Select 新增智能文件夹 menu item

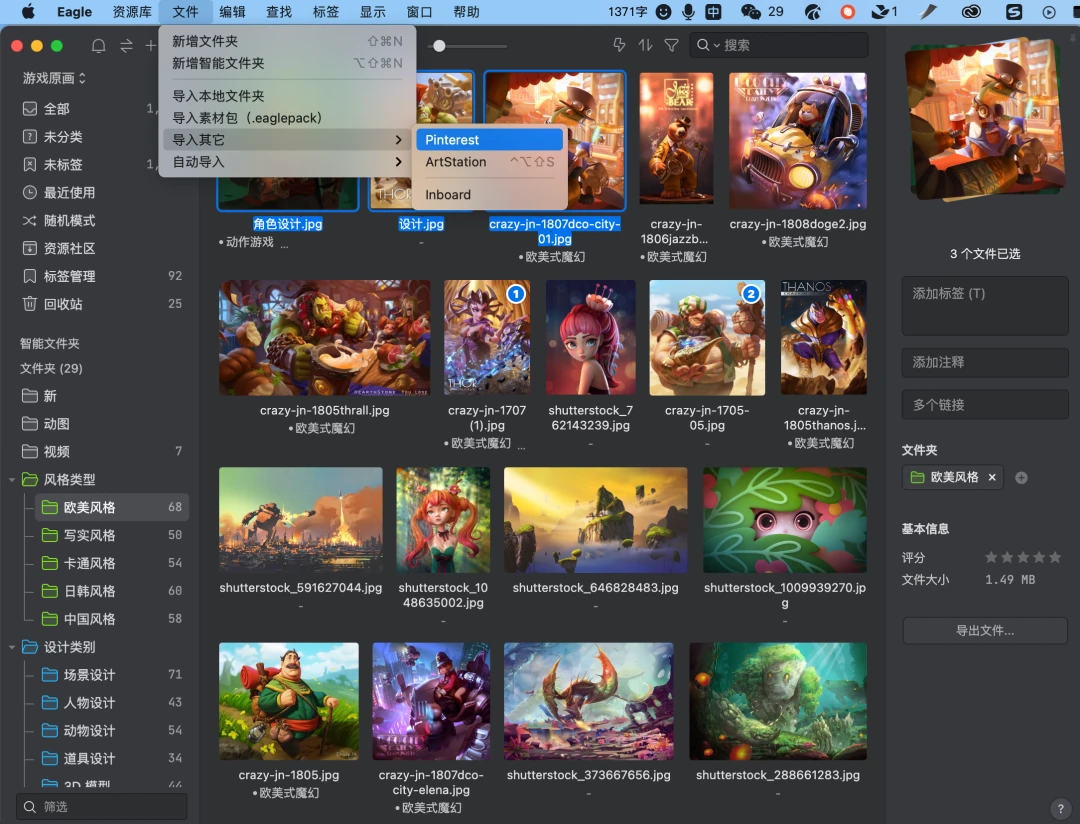pyautogui.click(x=287, y=63)
